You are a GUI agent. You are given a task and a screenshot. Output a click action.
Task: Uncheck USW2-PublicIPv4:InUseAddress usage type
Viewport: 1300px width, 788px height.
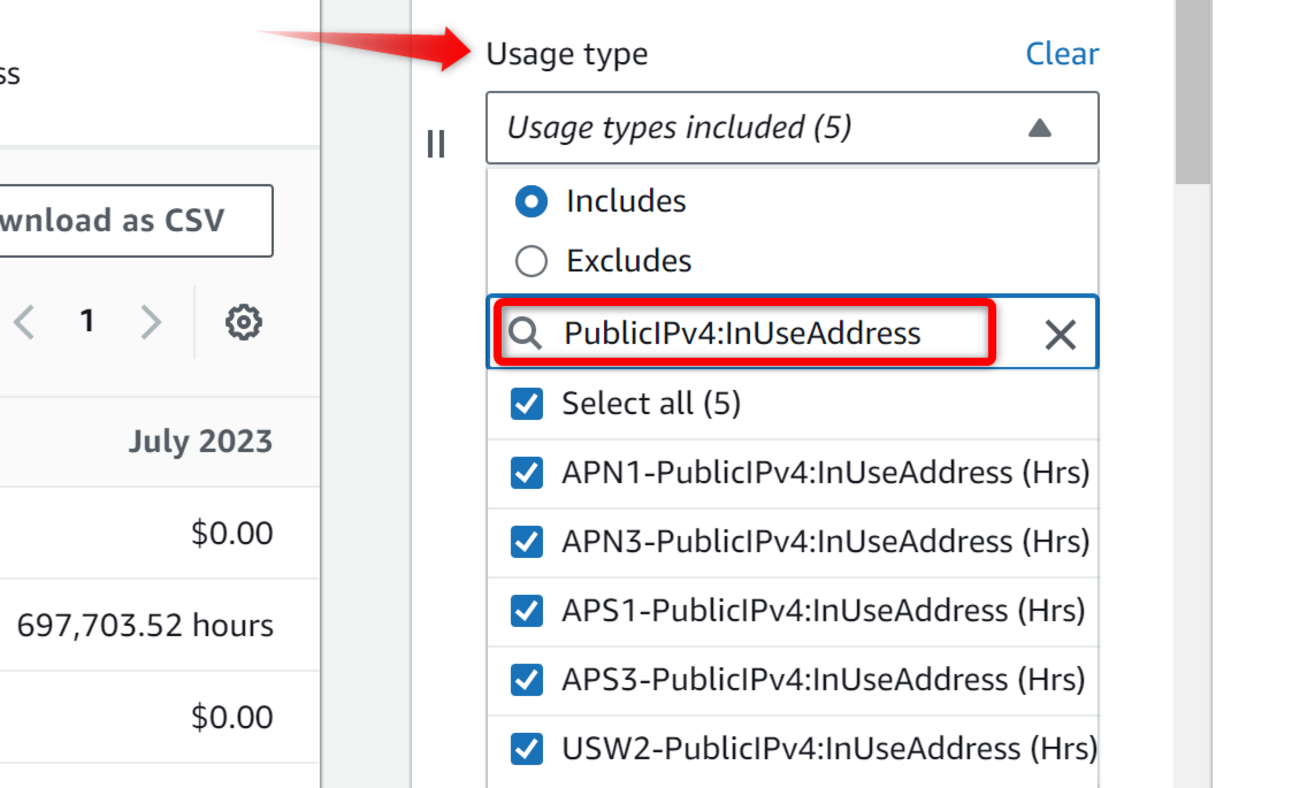click(x=526, y=748)
